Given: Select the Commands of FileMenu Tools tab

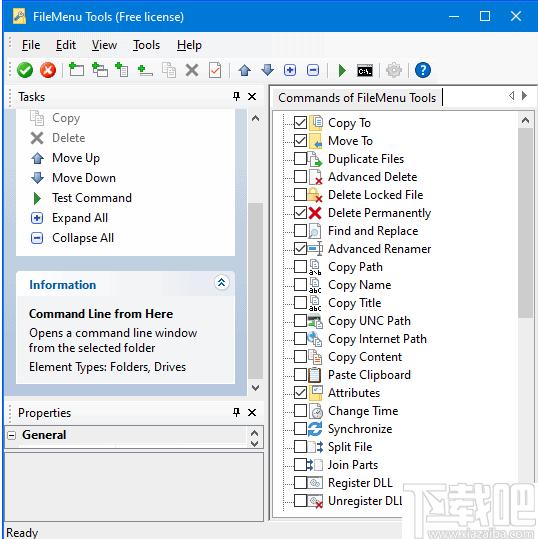Looking at the screenshot, I should coord(357,98).
